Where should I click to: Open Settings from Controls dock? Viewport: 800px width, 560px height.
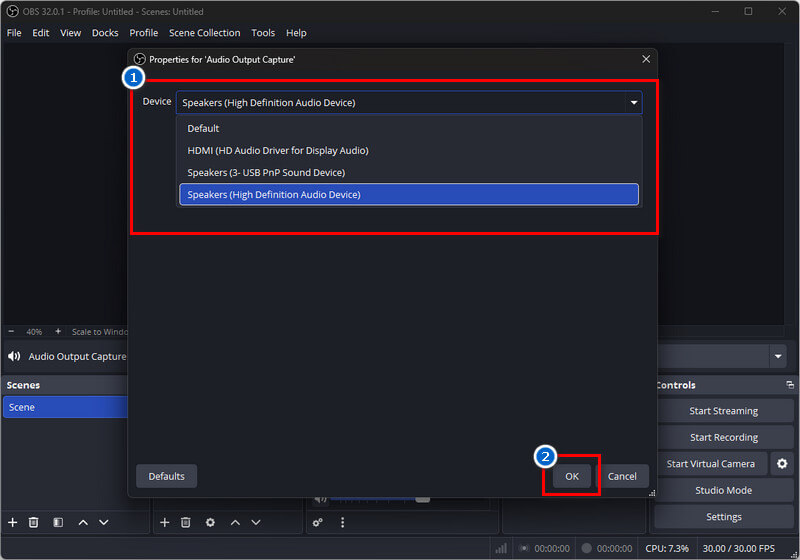(723, 517)
